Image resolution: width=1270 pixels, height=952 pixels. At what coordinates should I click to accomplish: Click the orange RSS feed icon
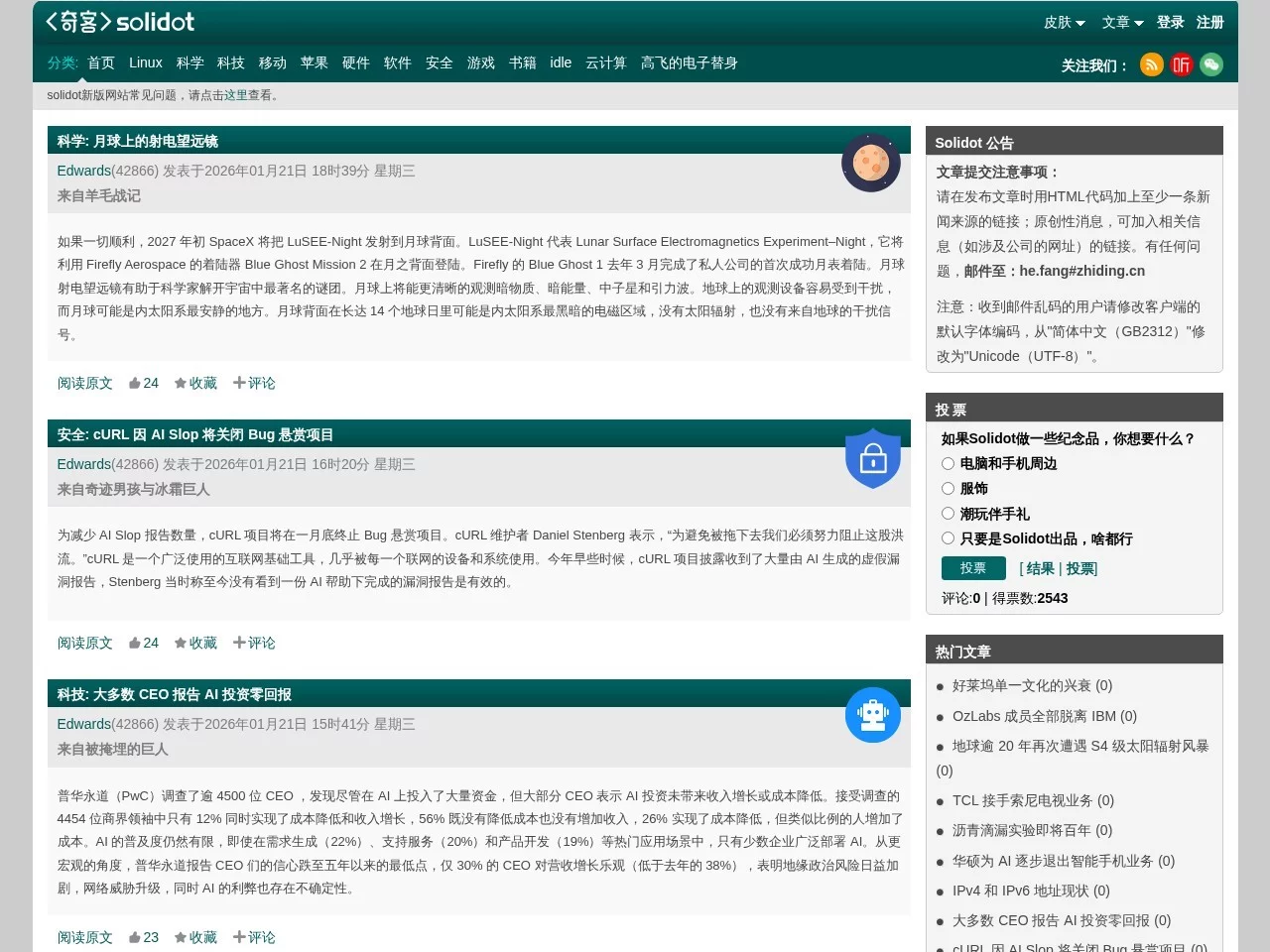click(1151, 64)
